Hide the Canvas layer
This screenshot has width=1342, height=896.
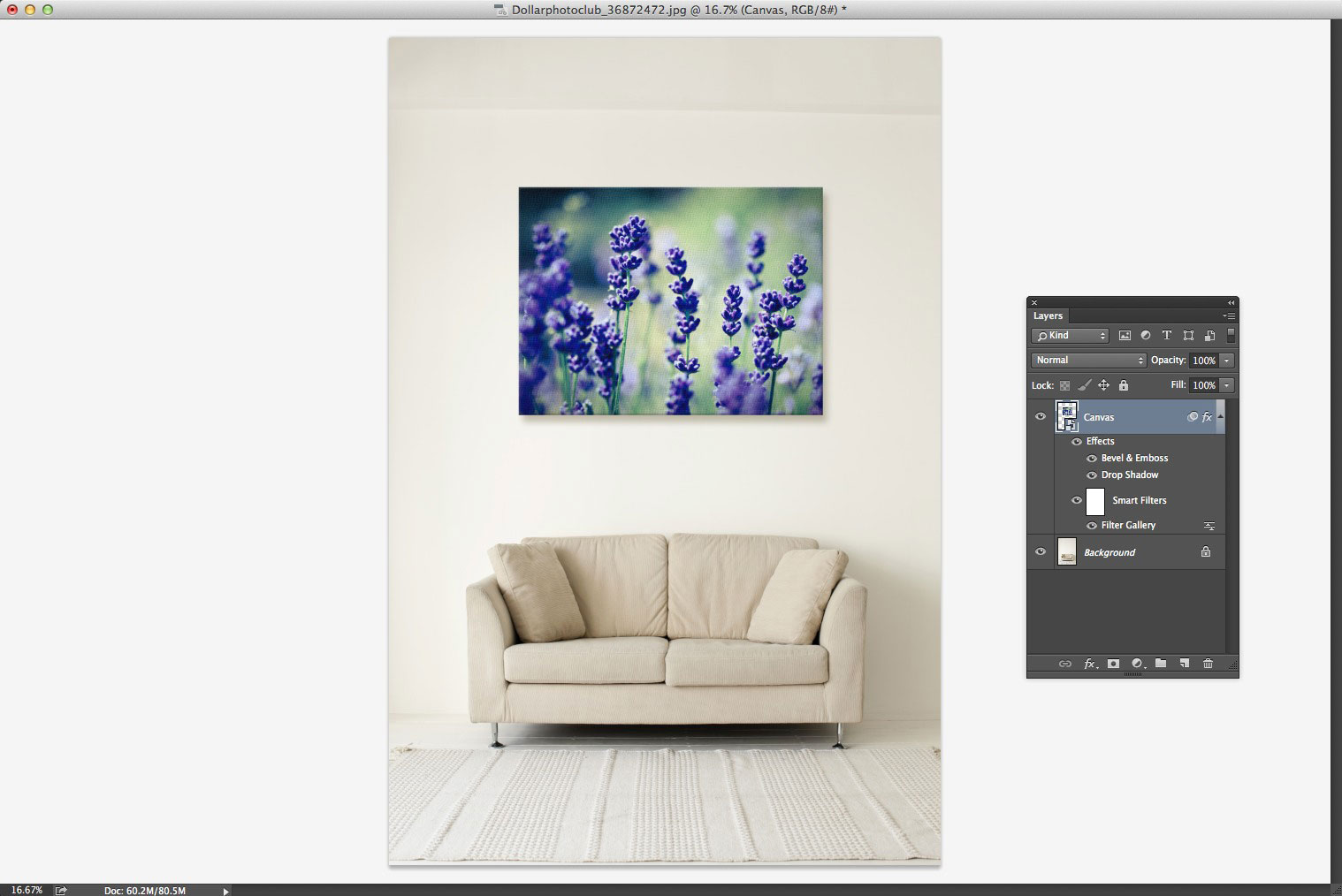pos(1041,417)
